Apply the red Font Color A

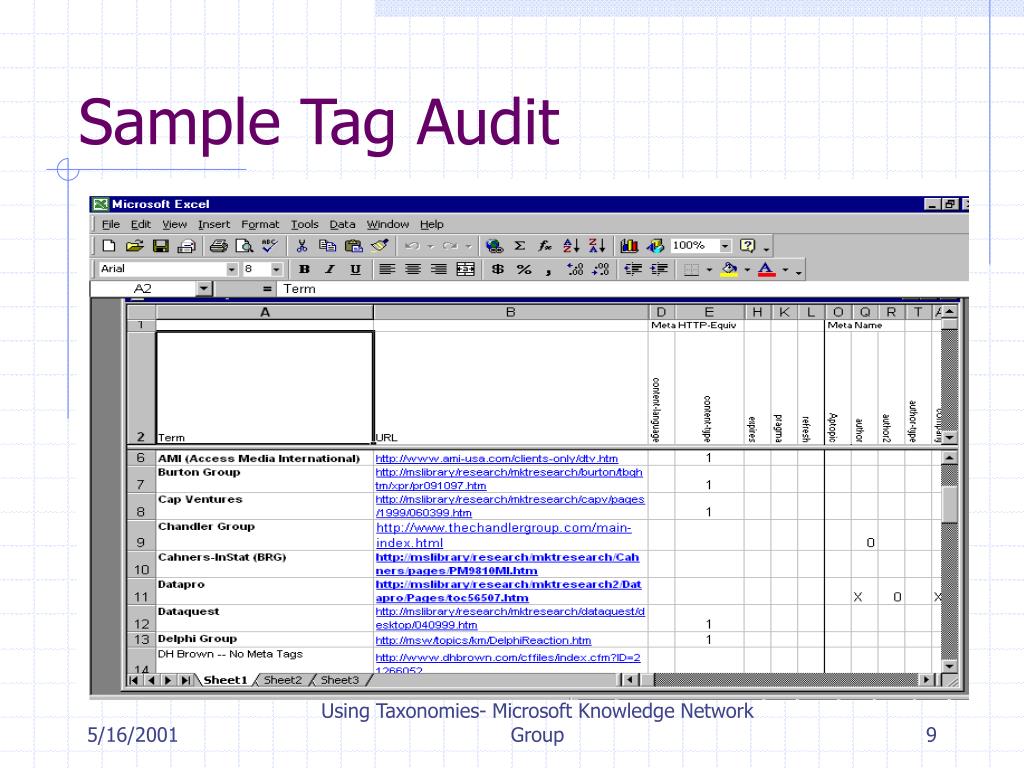[x=767, y=269]
